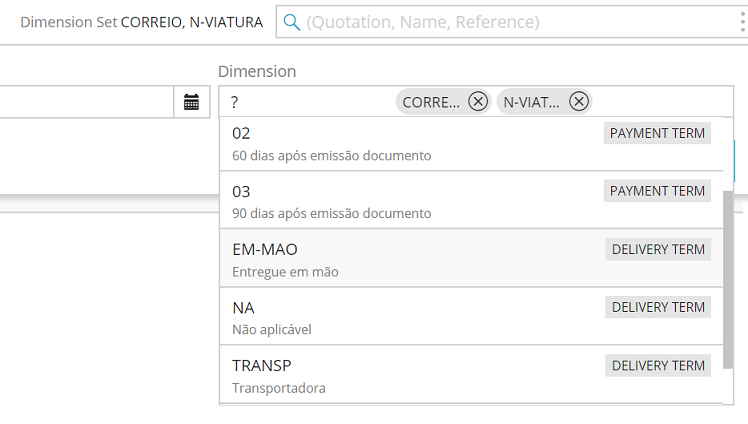Remove the N-VIAT... dimension chip
Viewport: 748px width, 424px height.
[x=579, y=102]
